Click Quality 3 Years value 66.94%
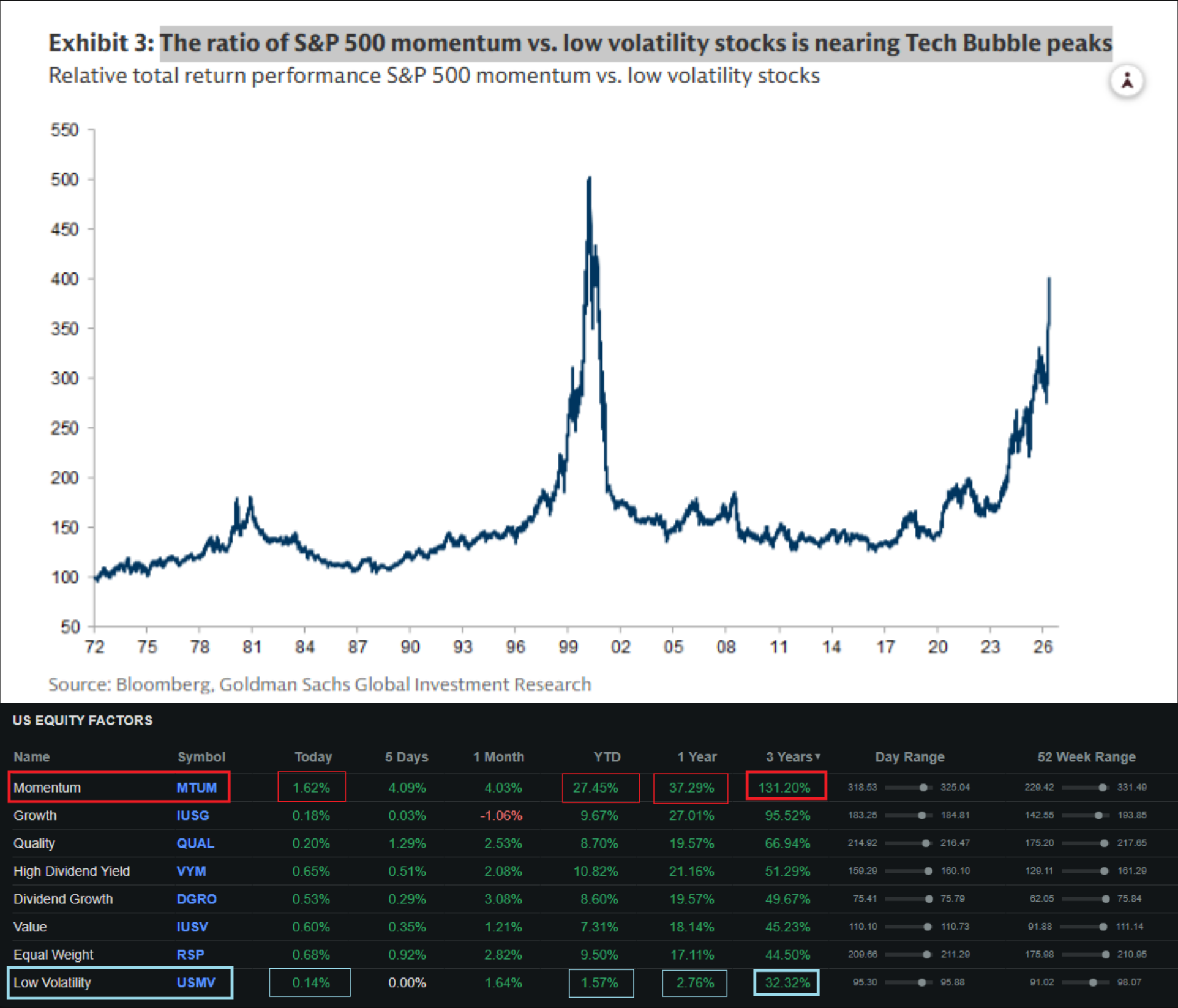This screenshot has height=1008, width=1178. pyautogui.click(x=787, y=843)
